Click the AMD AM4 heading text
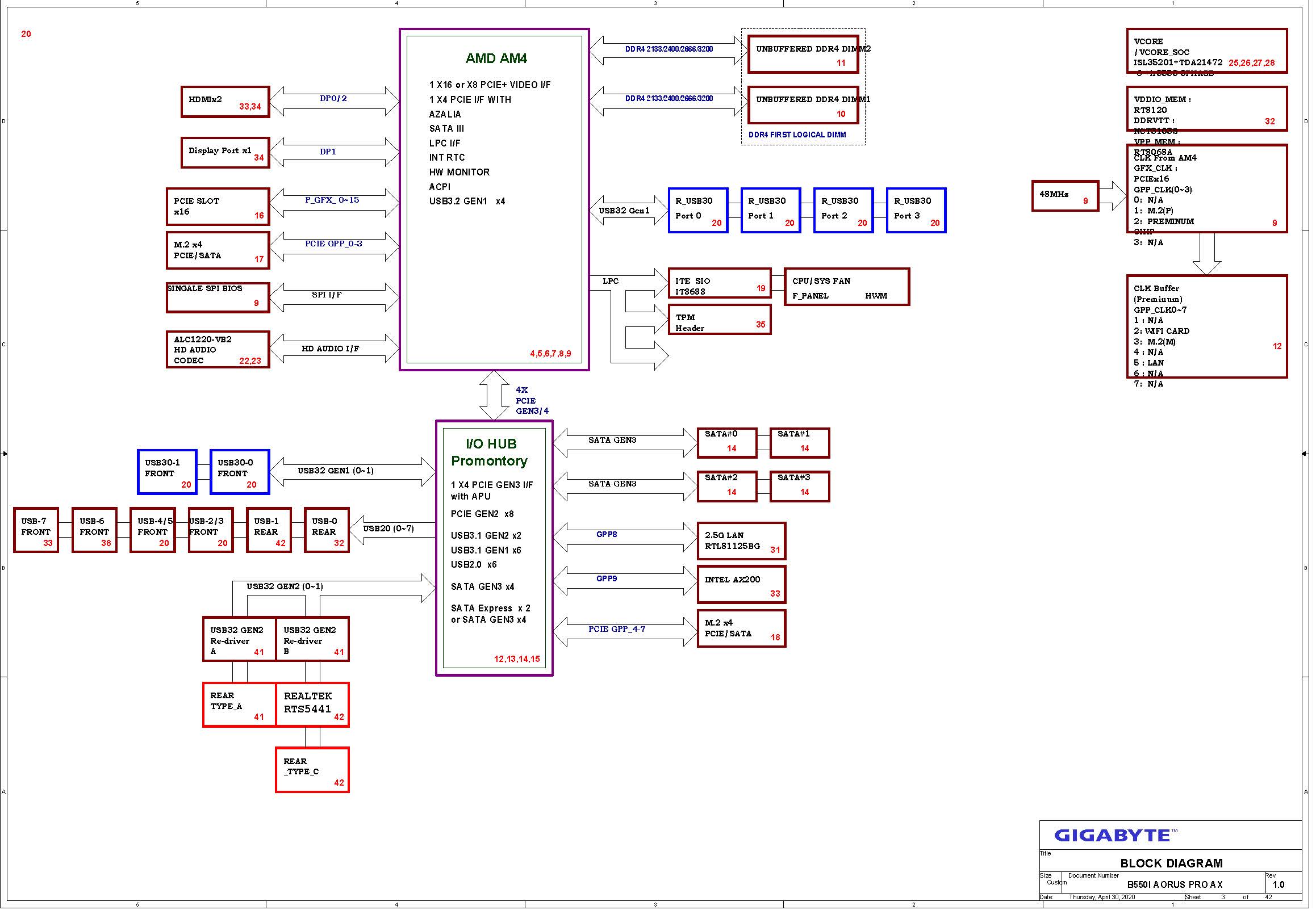The image size is (1316, 910). (496, 58)
